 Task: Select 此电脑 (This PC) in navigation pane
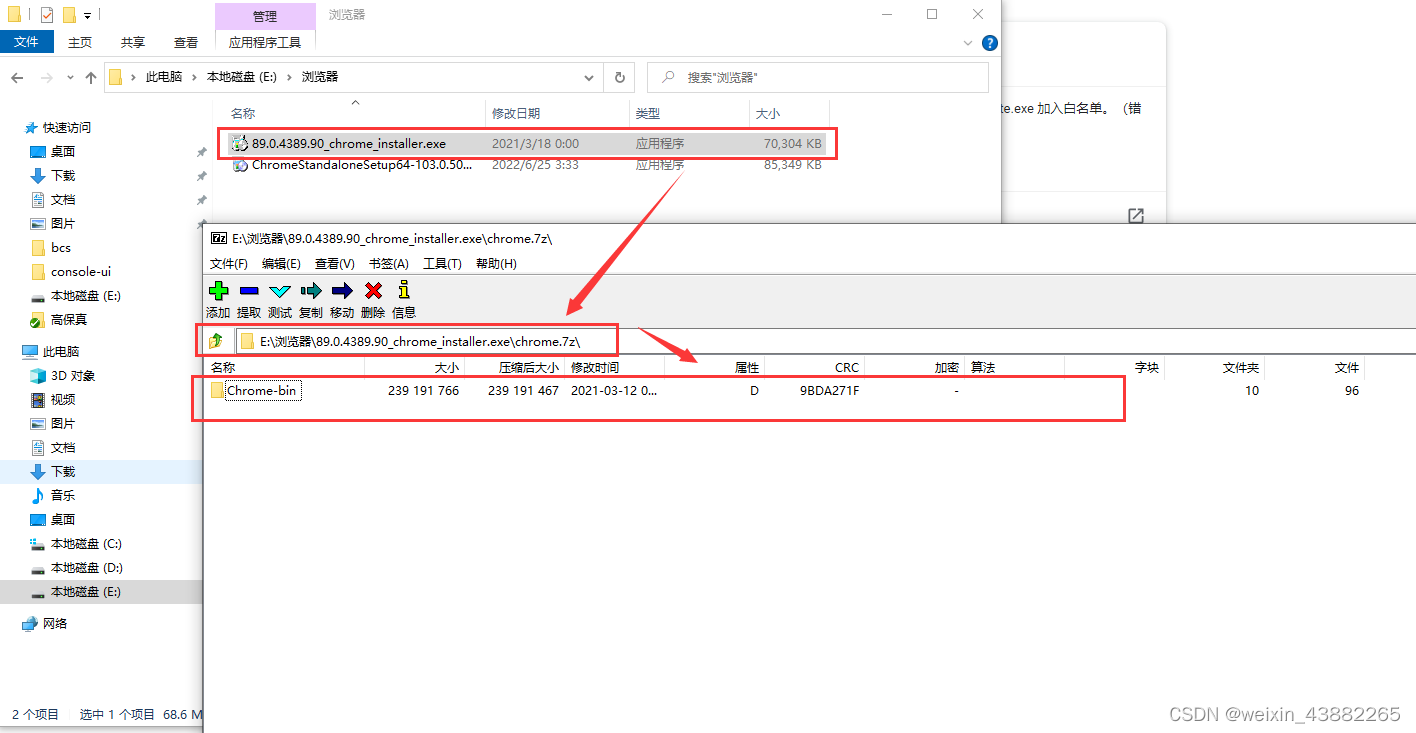[61, 352]
